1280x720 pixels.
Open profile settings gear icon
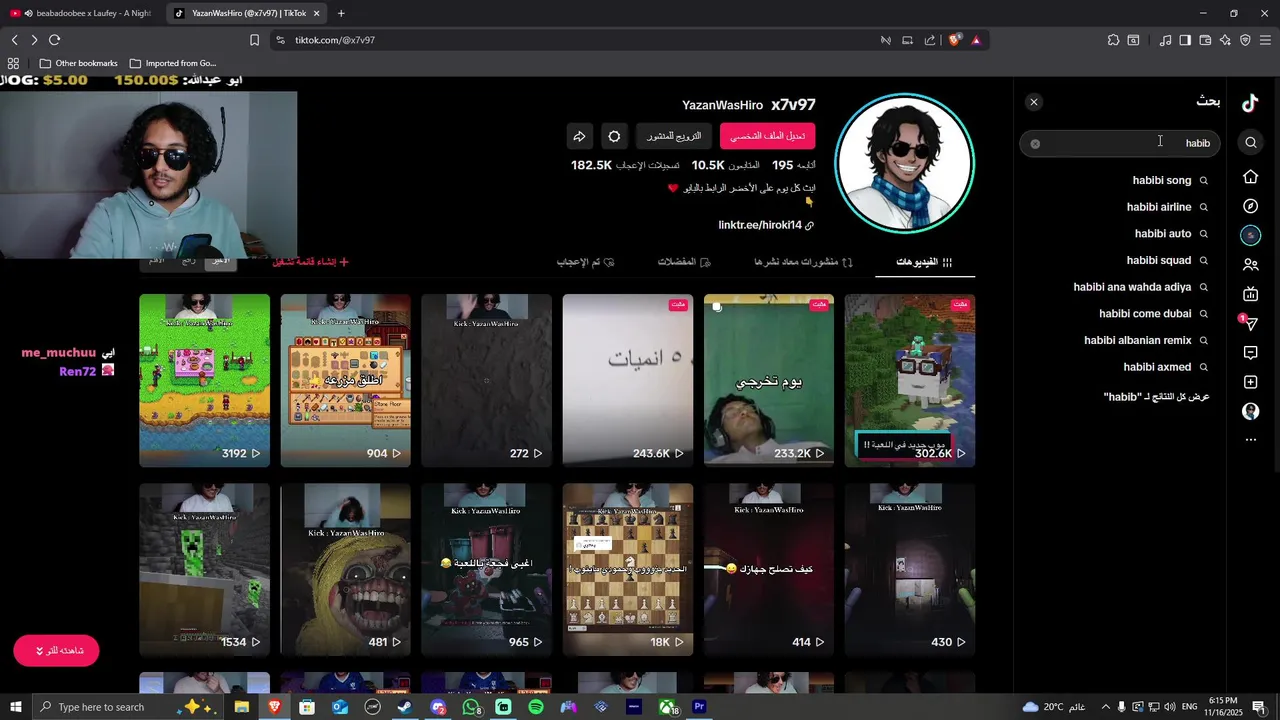tap(614, 136)
